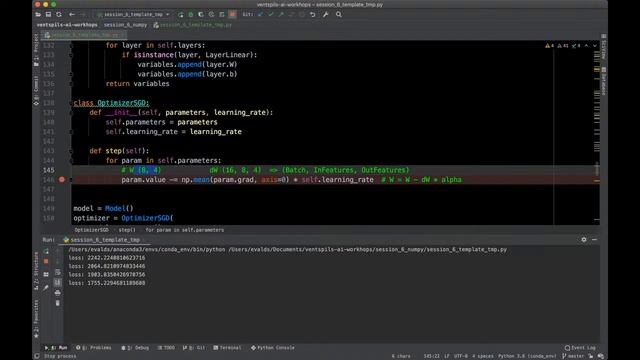Click the ventspils-ai-workhops breadcrumb

(x=67, y=25)
